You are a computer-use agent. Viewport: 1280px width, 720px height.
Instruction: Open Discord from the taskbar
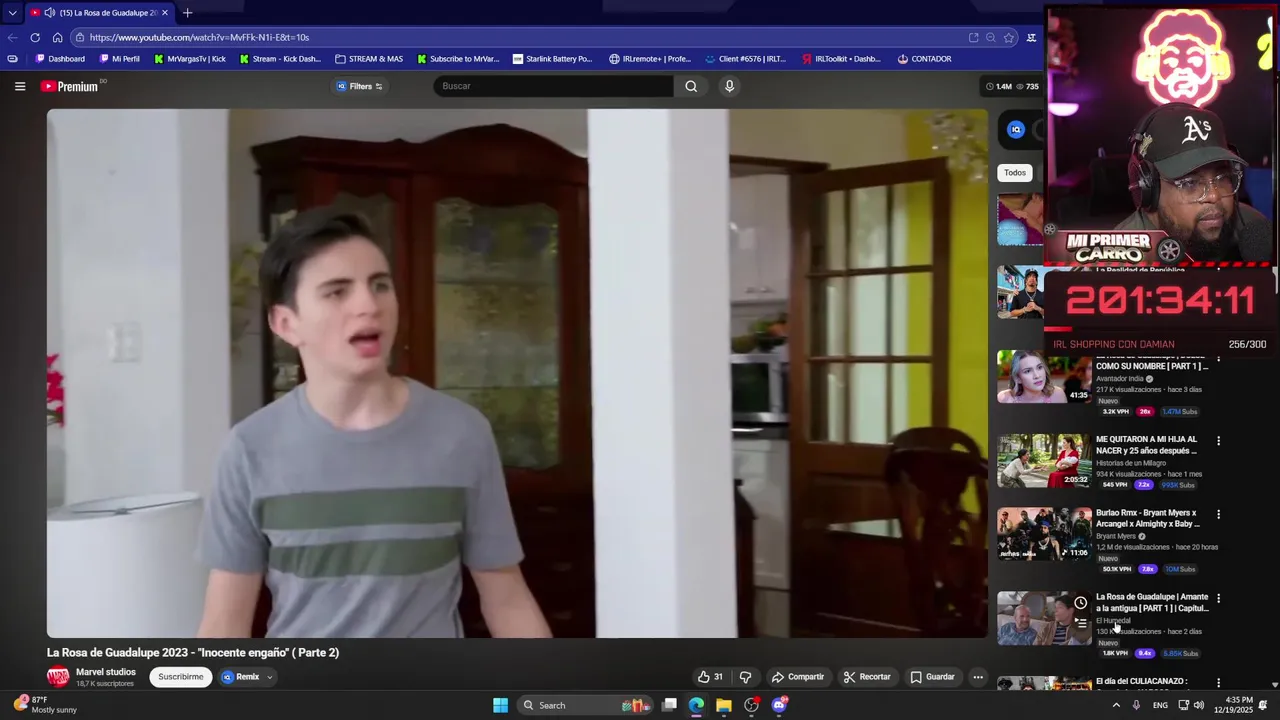tap(780, 705)
